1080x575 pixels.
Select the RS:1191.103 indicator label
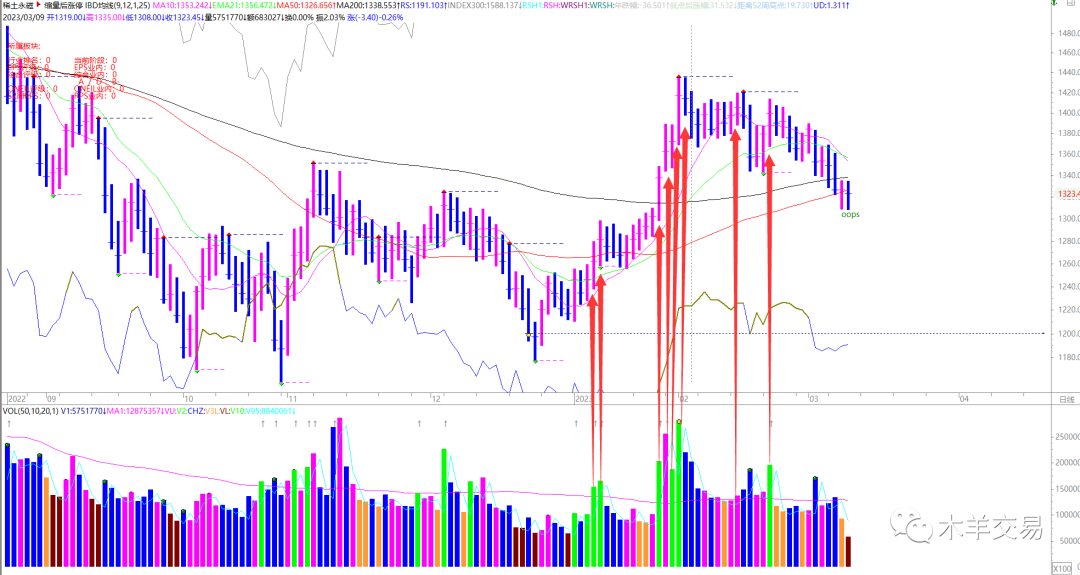pyautogui.click(x=422, y=6)
